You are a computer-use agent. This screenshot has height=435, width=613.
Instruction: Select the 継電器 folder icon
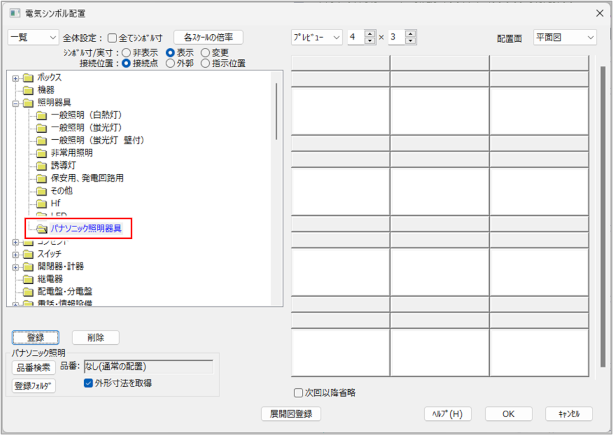click(28, 279)
